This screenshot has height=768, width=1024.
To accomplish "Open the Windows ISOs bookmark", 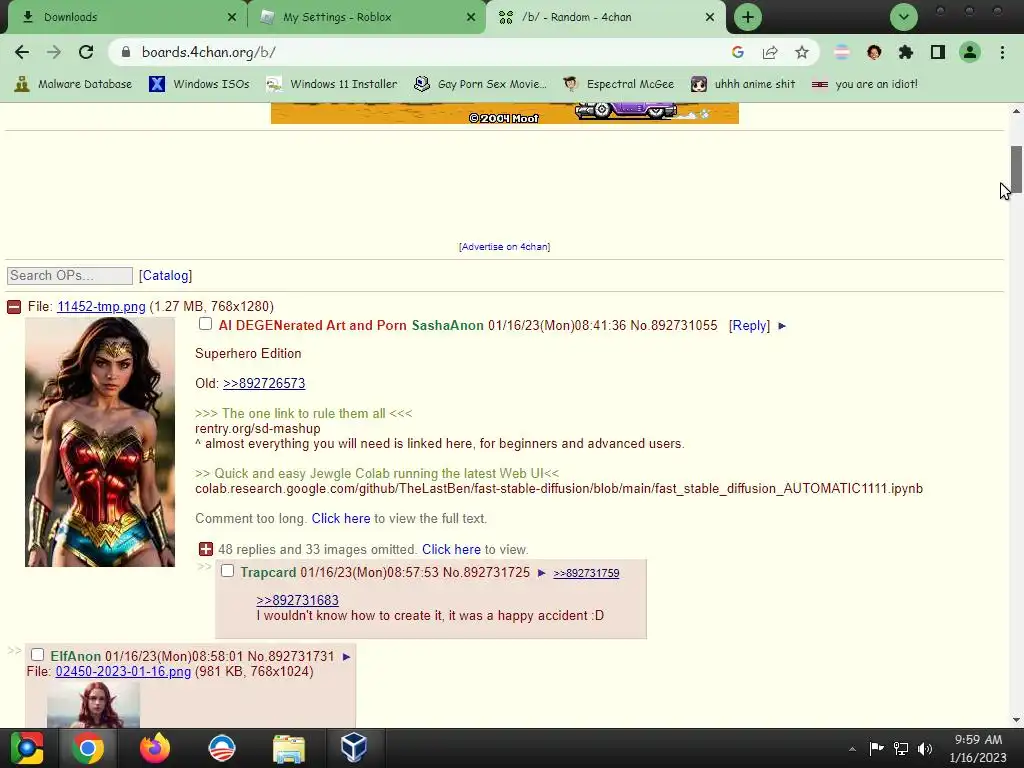I will tap(199, 84).
